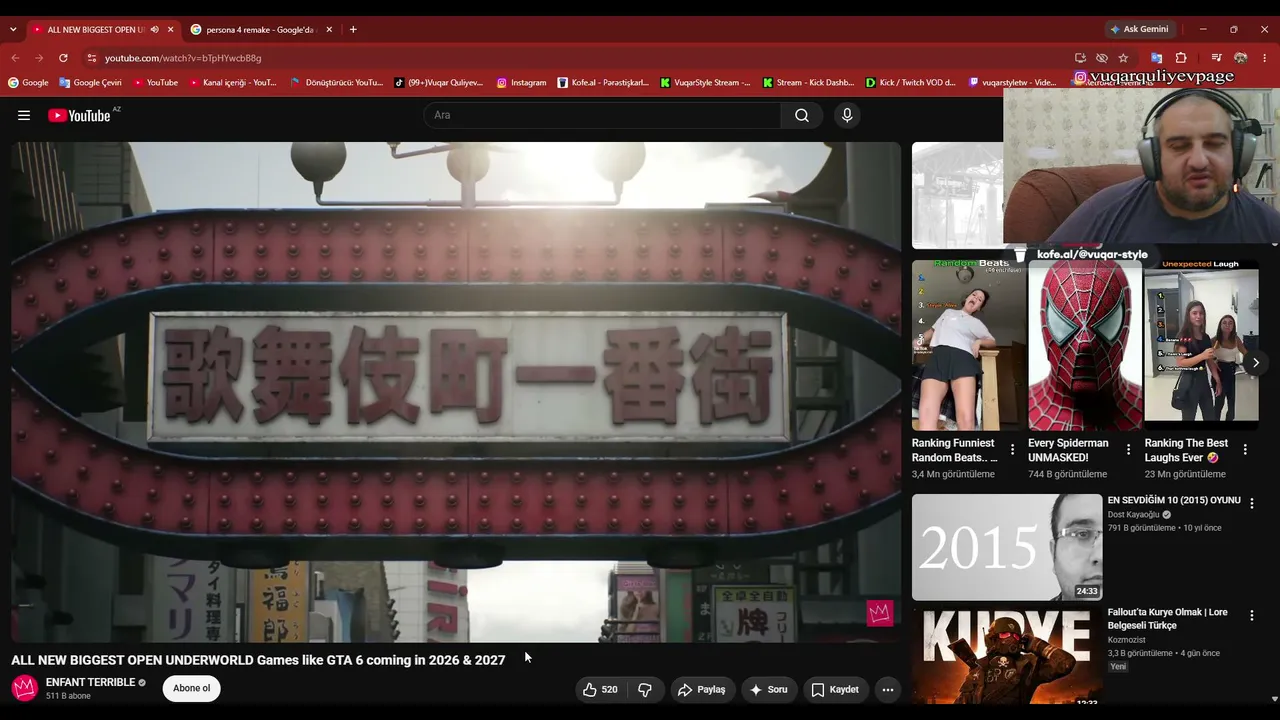This screenshot has width=1280, height=720.
Task: Dislike the video with thumbs down
Action: click(x=645, y=689)
